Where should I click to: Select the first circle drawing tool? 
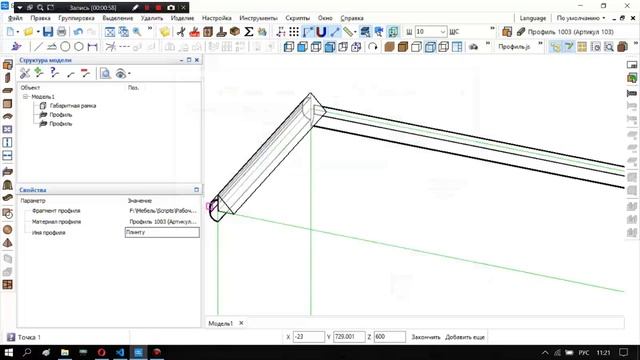[65, 47]
